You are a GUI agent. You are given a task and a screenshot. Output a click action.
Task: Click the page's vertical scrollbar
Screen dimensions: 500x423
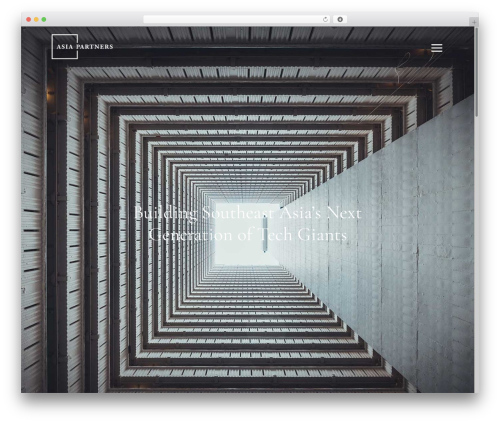(477, 72)
